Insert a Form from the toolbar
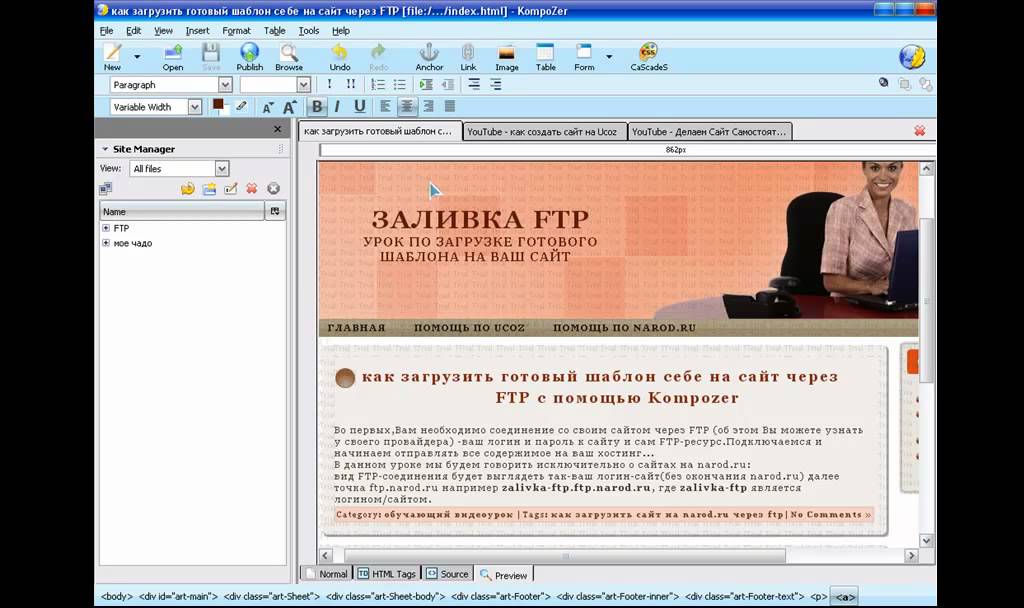The width and height of the screenshot is (1024, 608). point(584,56)
